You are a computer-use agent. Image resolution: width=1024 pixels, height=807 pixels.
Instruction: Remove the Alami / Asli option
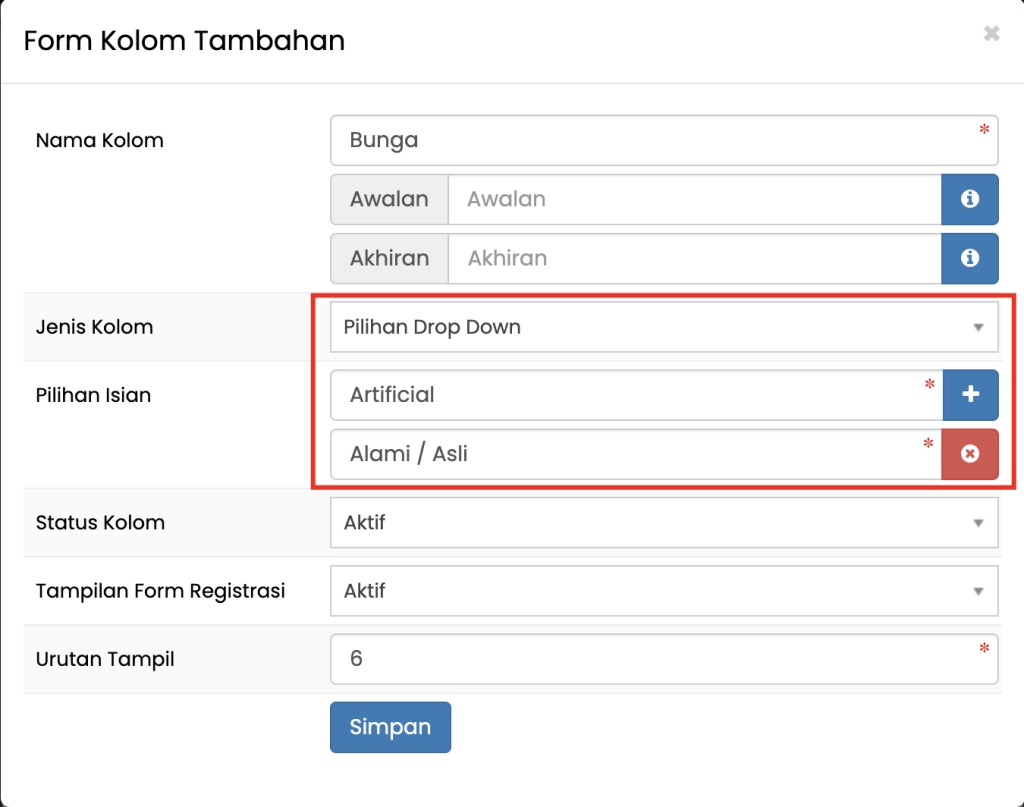[969, 454]
